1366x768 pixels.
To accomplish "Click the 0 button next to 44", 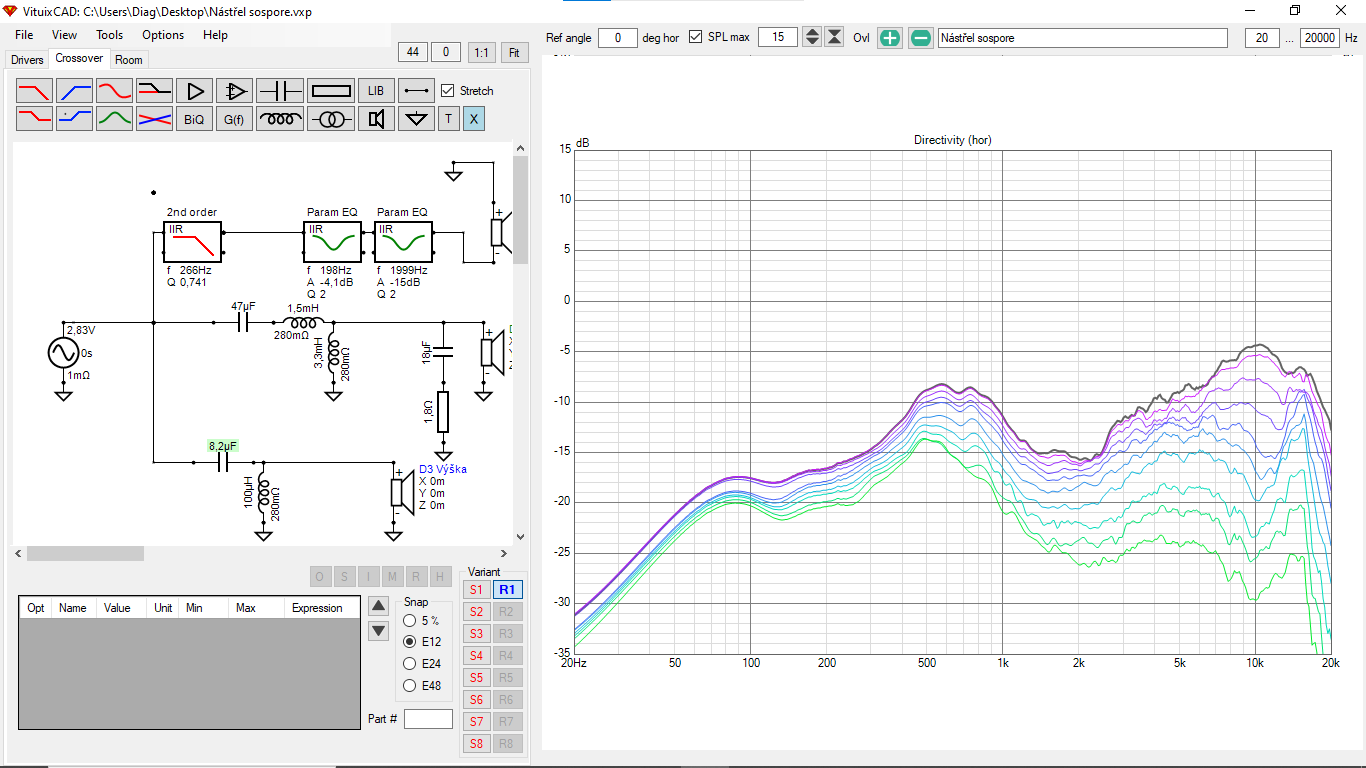I will tap(446, 52).
